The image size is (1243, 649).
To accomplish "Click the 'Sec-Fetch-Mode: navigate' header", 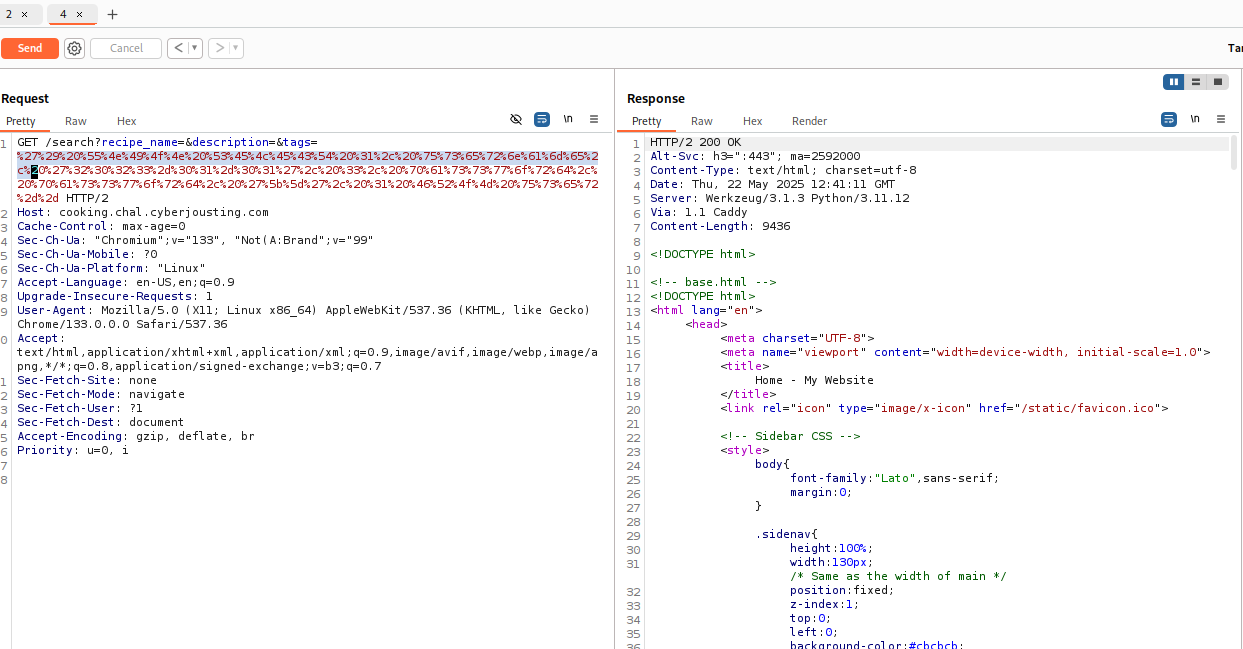I will coord(101,394).
